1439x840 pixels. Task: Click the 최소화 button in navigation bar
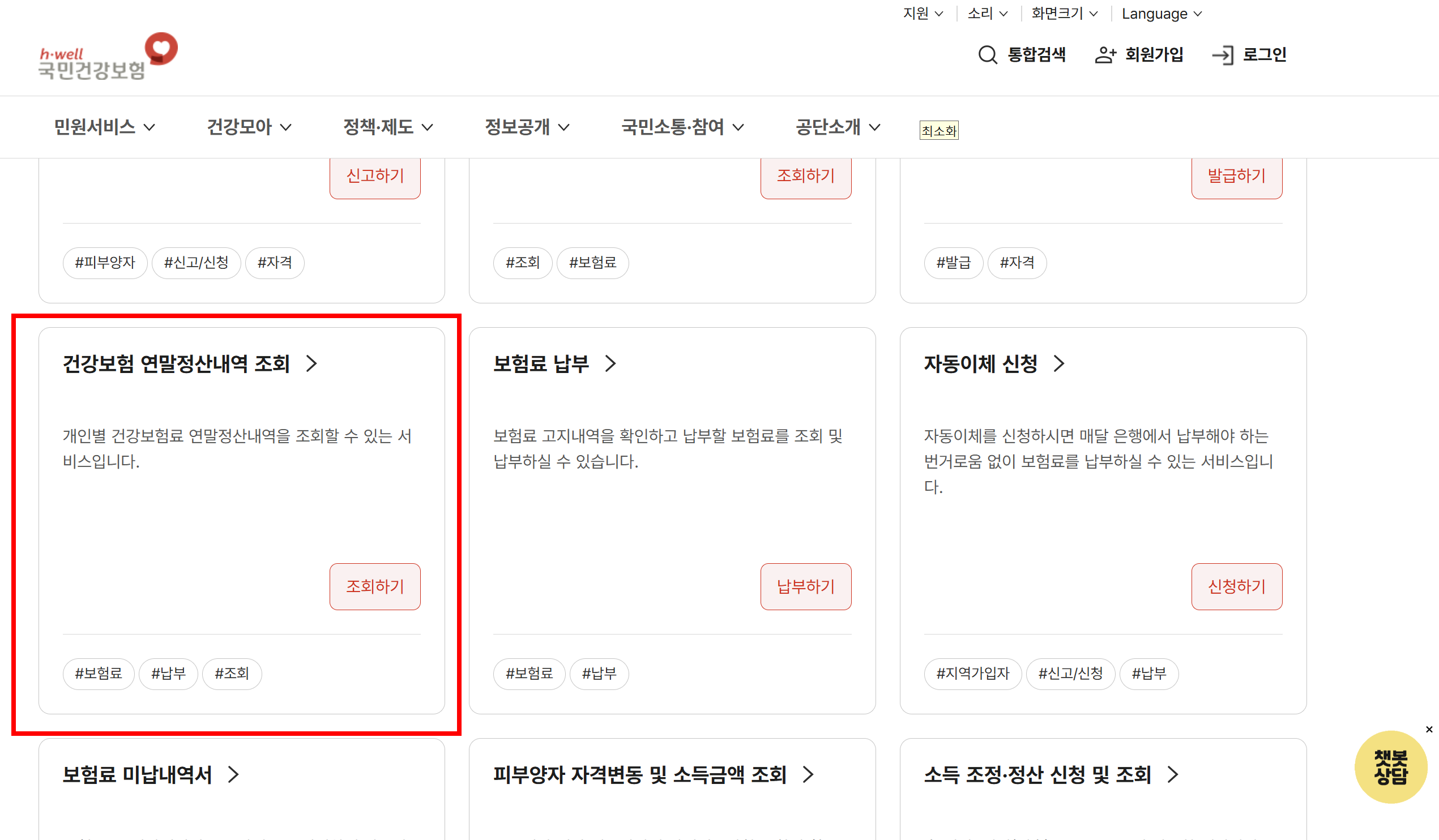coord(938,131)
